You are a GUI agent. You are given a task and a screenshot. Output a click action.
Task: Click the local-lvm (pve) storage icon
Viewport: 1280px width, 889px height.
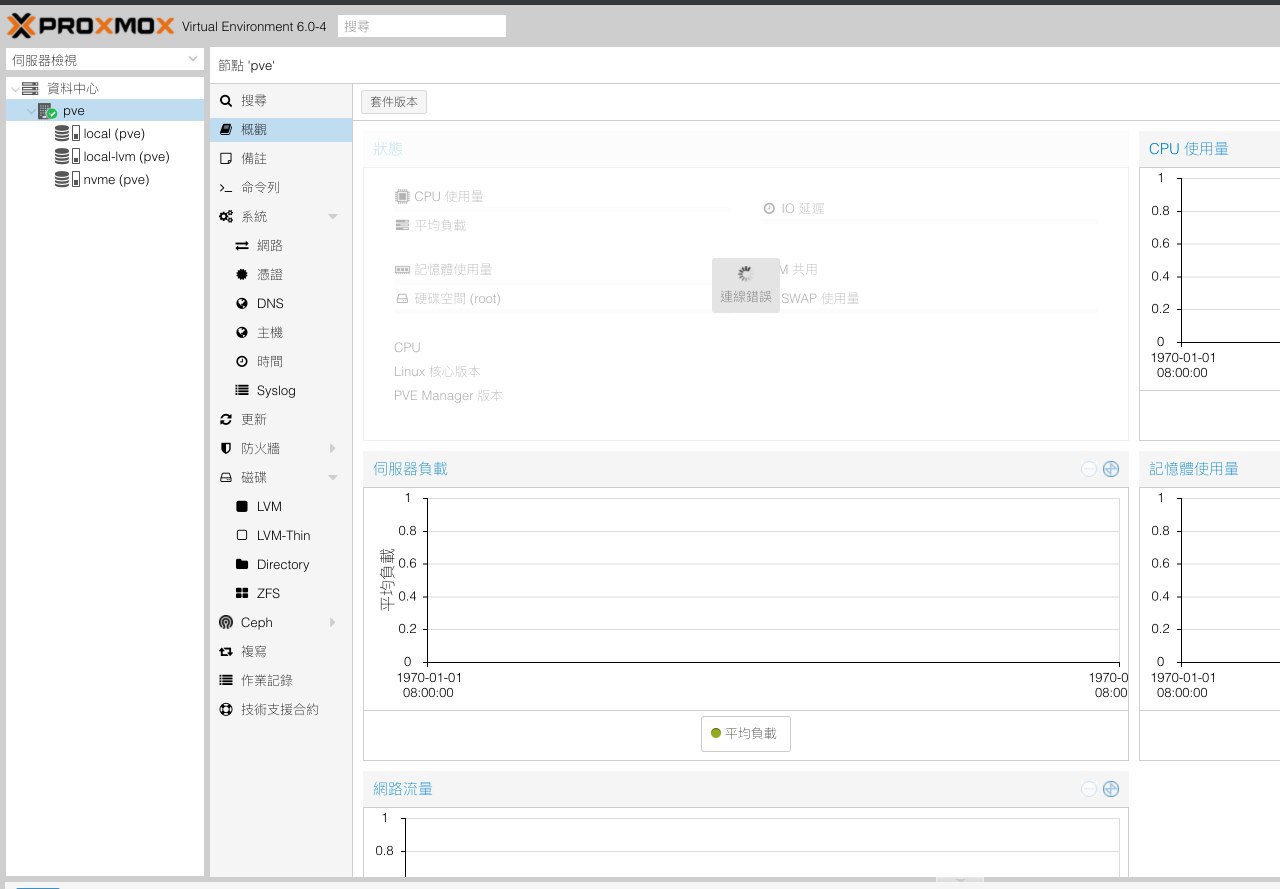[67, 157]
